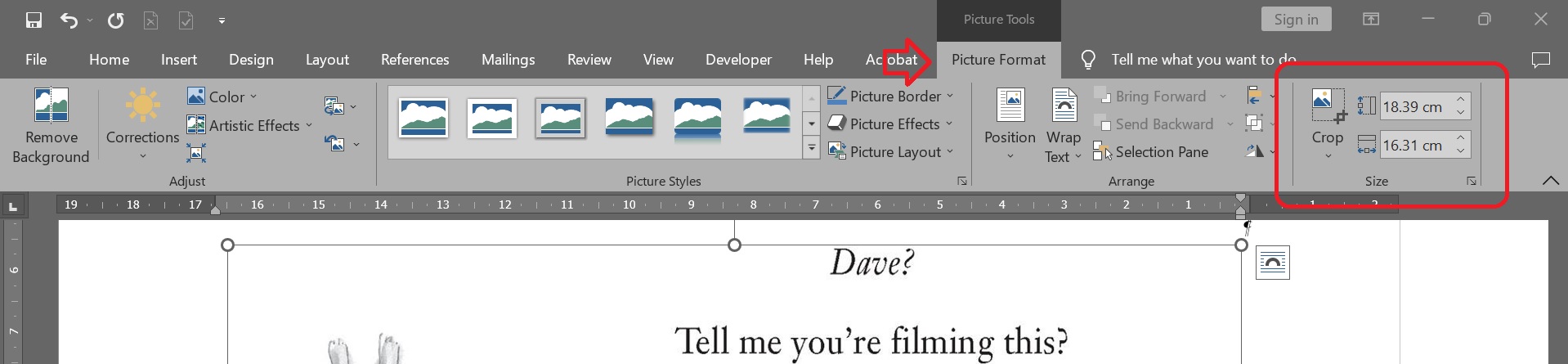This screenshot has width=1568, height=364.
Task: Increase picture height with up stepper
Action: coord(1461,99)
